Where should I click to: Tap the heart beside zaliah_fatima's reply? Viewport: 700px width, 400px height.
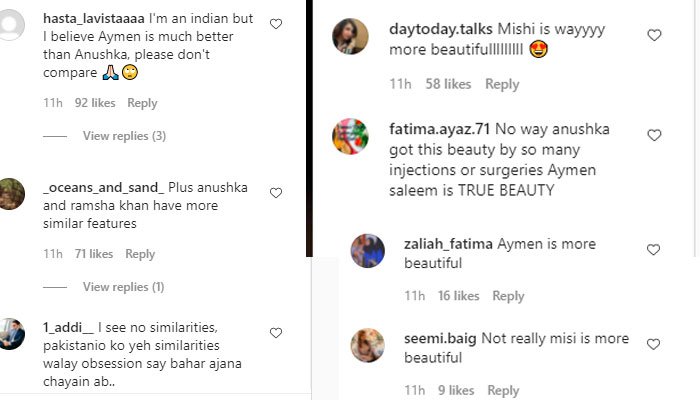coord(654,250)
